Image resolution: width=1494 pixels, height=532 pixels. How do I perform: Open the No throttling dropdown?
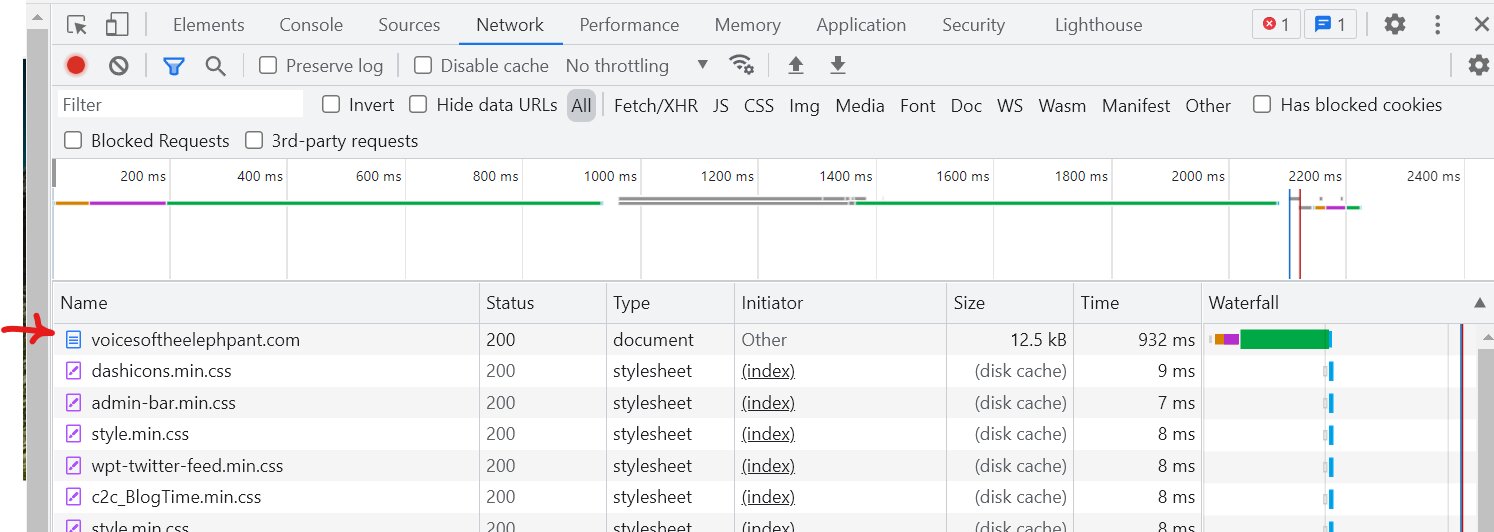pyautogui.click(x=637, y=65)
